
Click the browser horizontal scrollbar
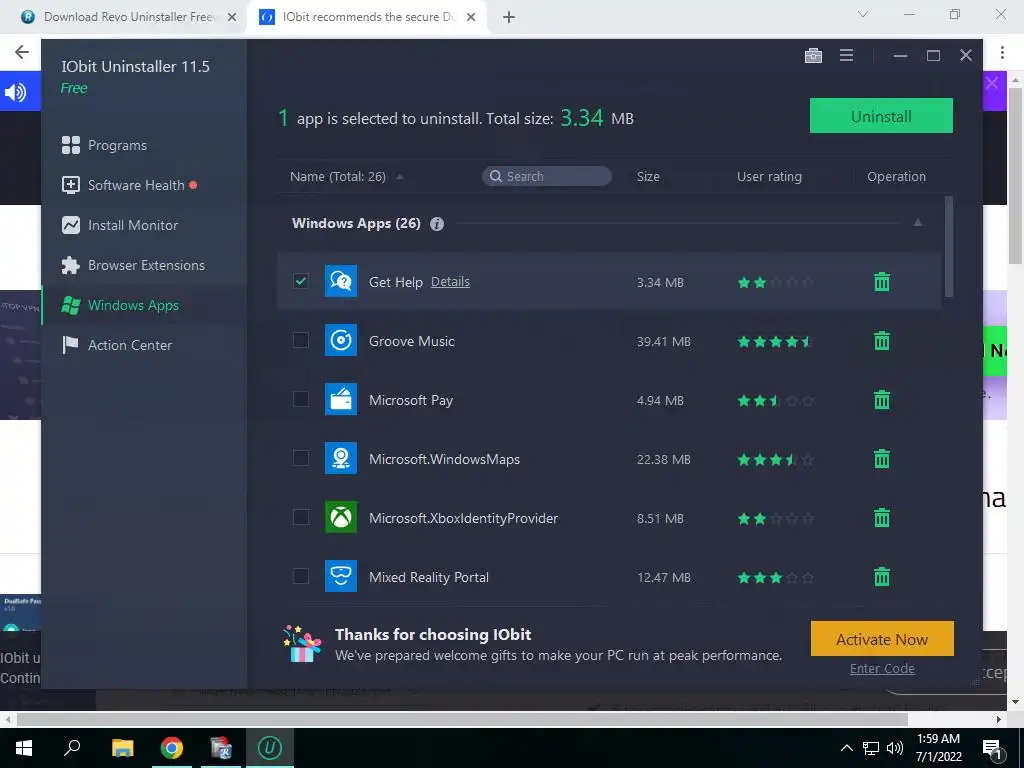pyautogui.click(x=462, y=719)
